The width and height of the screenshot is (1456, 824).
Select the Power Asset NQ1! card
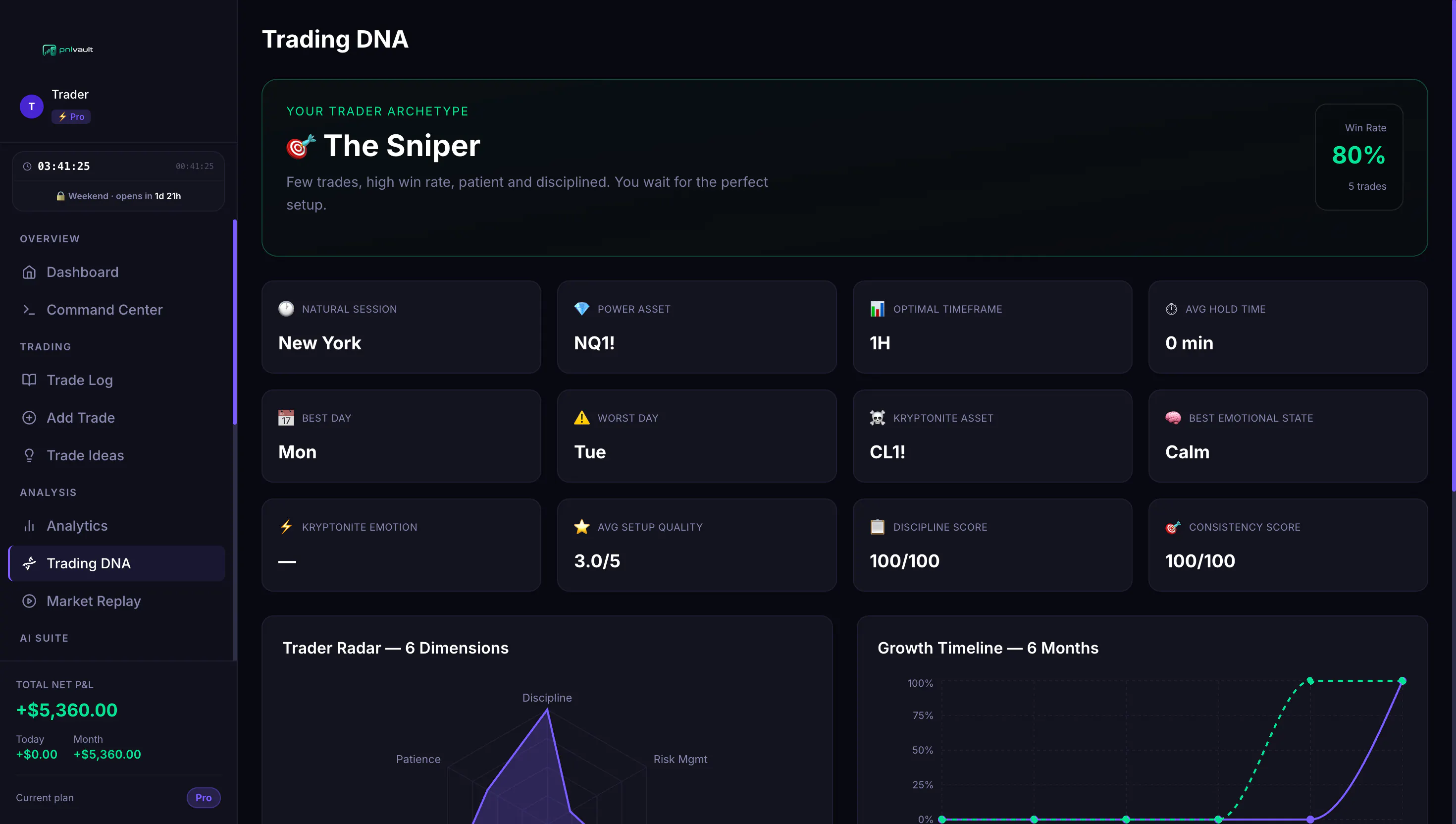click(697, 327)
